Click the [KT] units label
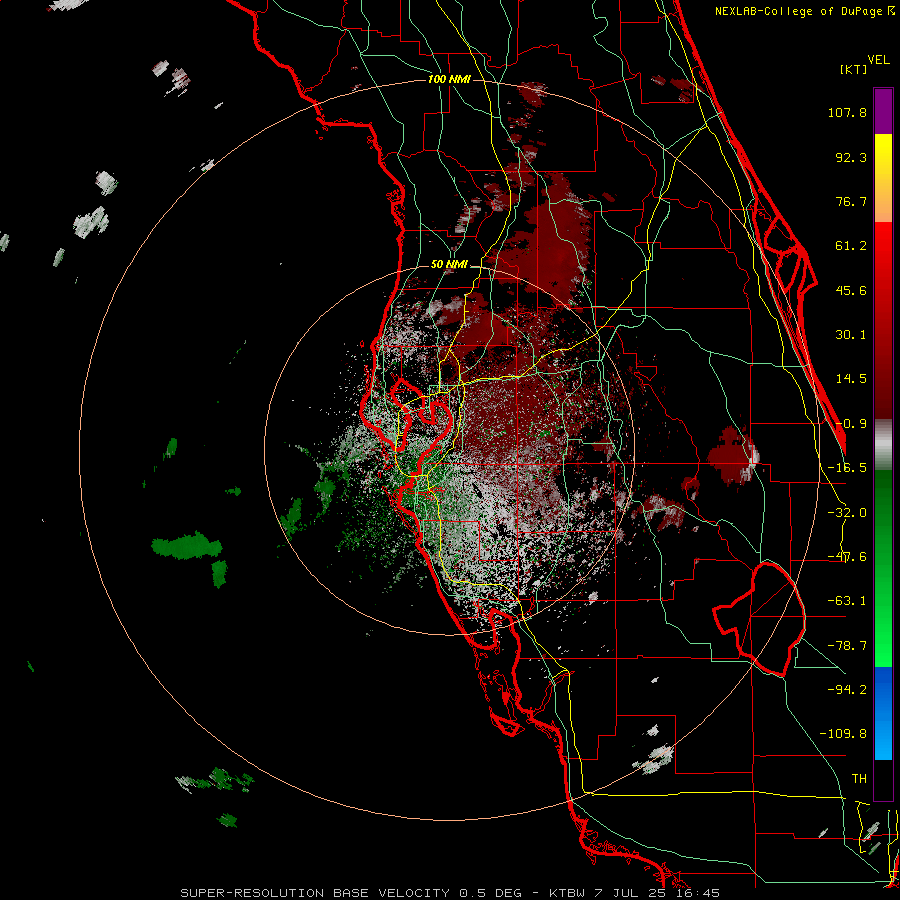900x900 pixels. 854,69
